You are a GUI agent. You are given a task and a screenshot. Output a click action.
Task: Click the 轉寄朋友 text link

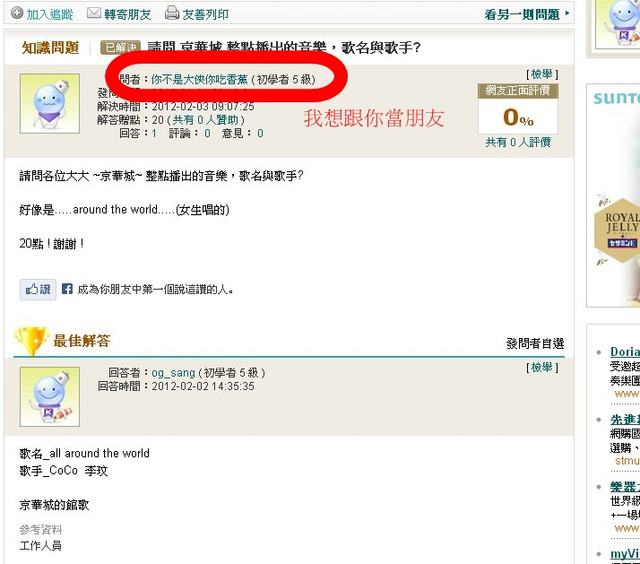pyautogui.click(x=127, y=15)
